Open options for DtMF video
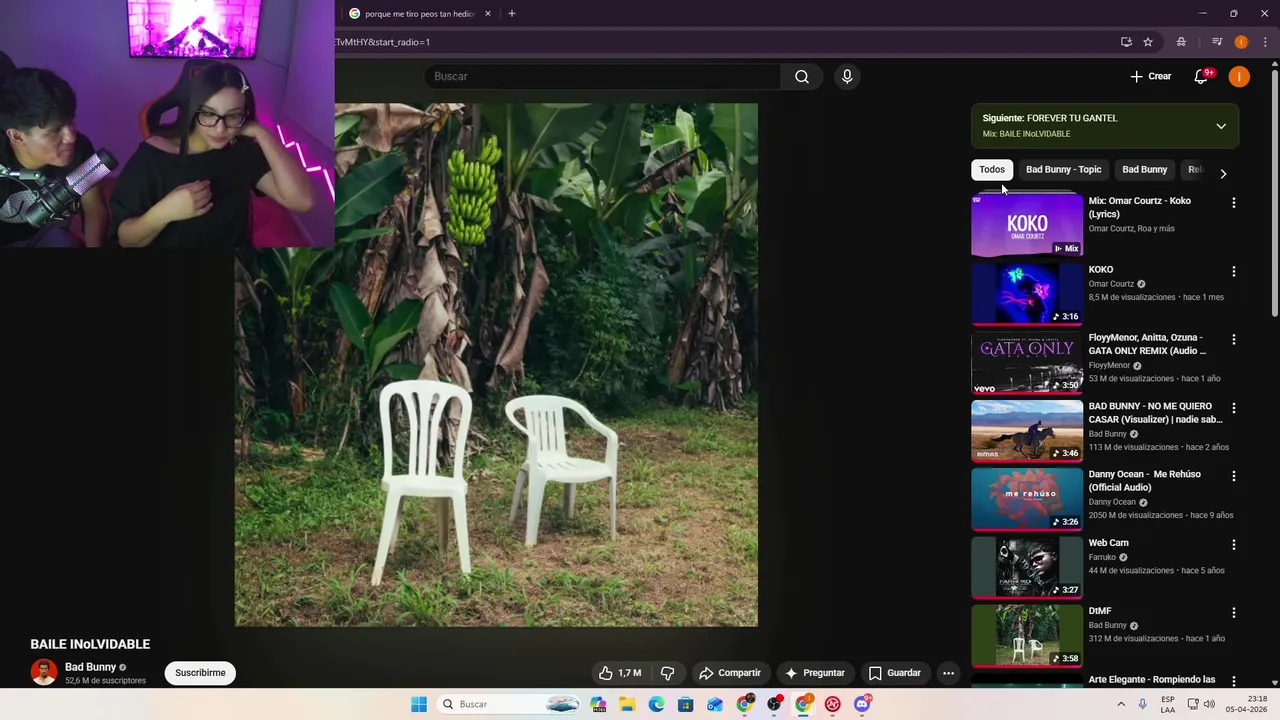Image resolution: width=1280 pixels, height=720 pixels. tap(1233, 612)
